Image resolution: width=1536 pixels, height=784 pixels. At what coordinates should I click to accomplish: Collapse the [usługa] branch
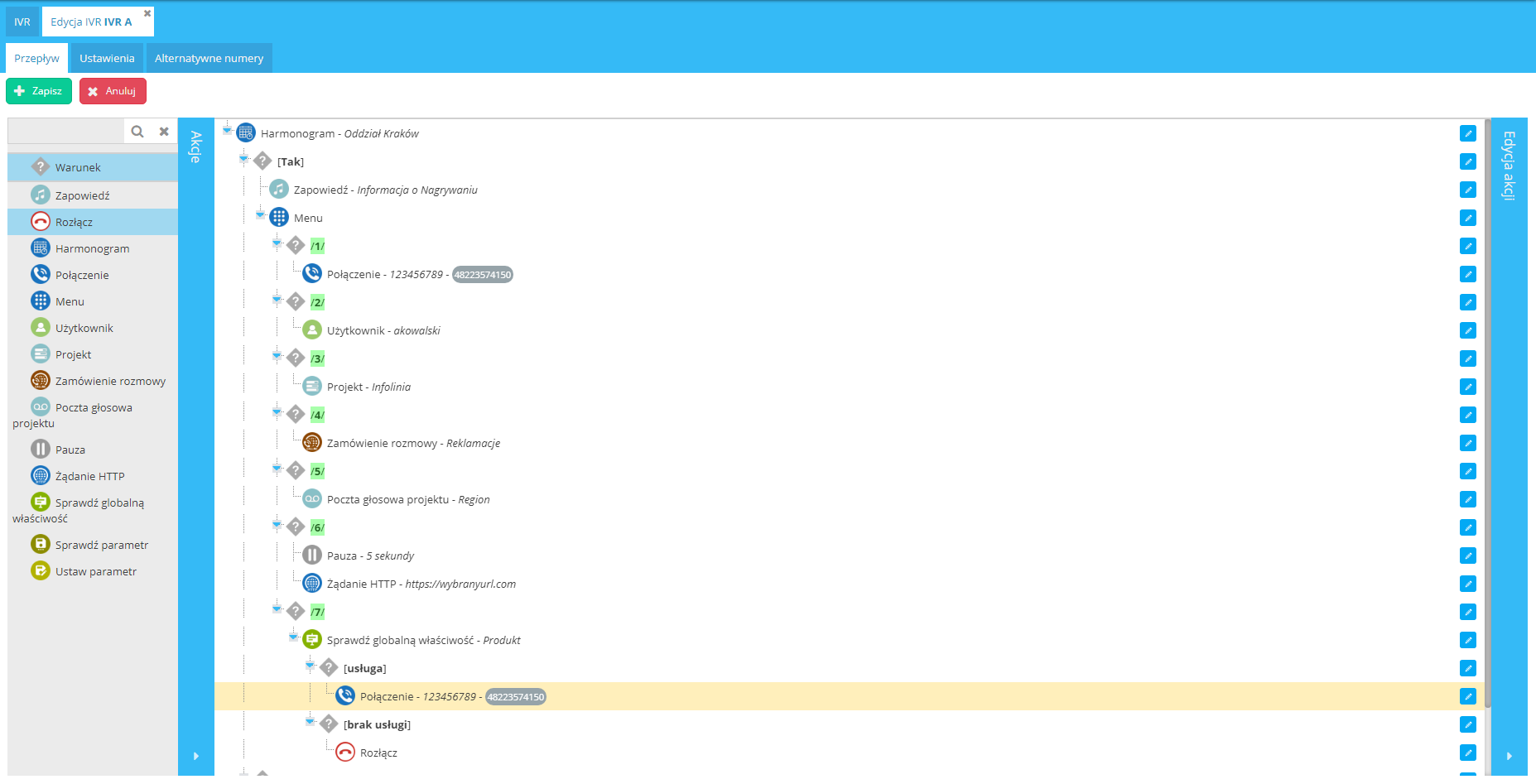click(310, 665)
